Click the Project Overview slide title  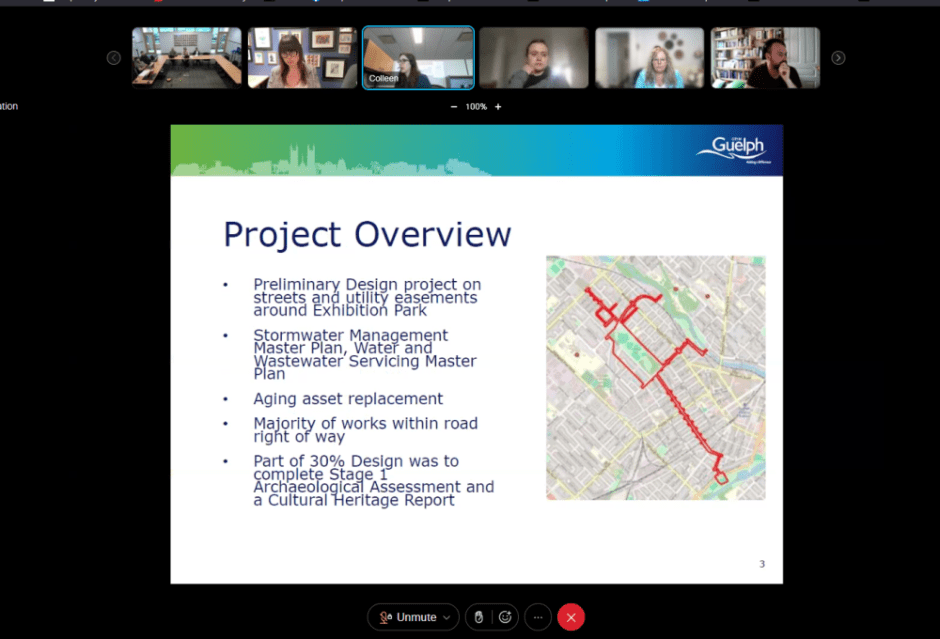coord(367,234)
